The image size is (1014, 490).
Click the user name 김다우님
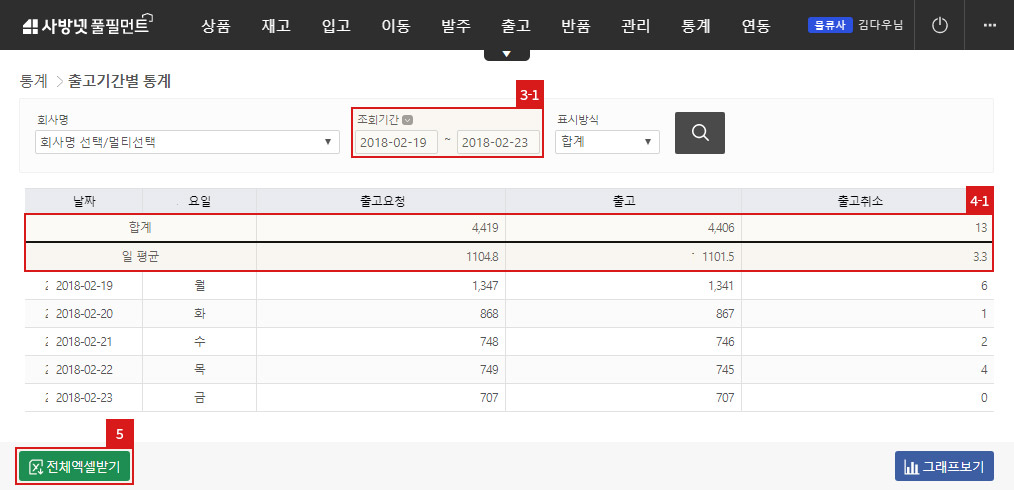[x=881, y=25]
